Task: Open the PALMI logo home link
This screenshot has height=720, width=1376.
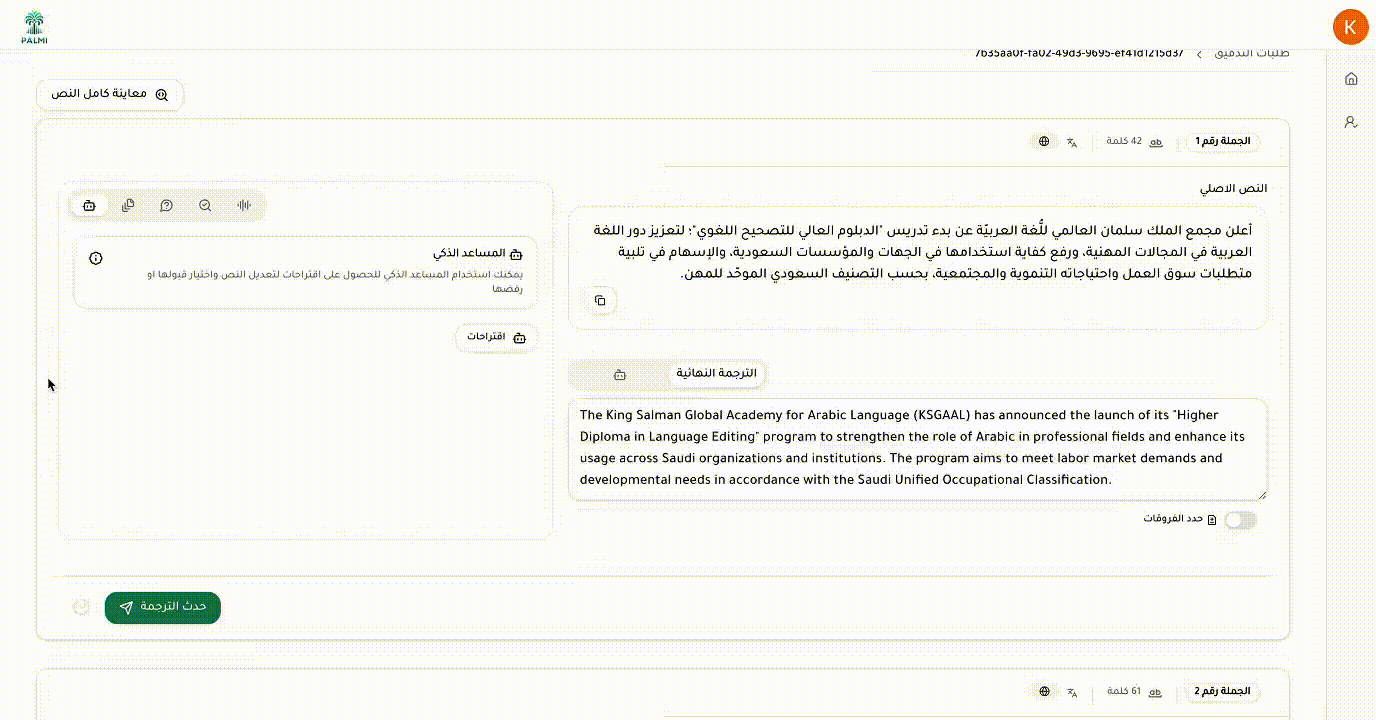Action: tap(34, 27)
